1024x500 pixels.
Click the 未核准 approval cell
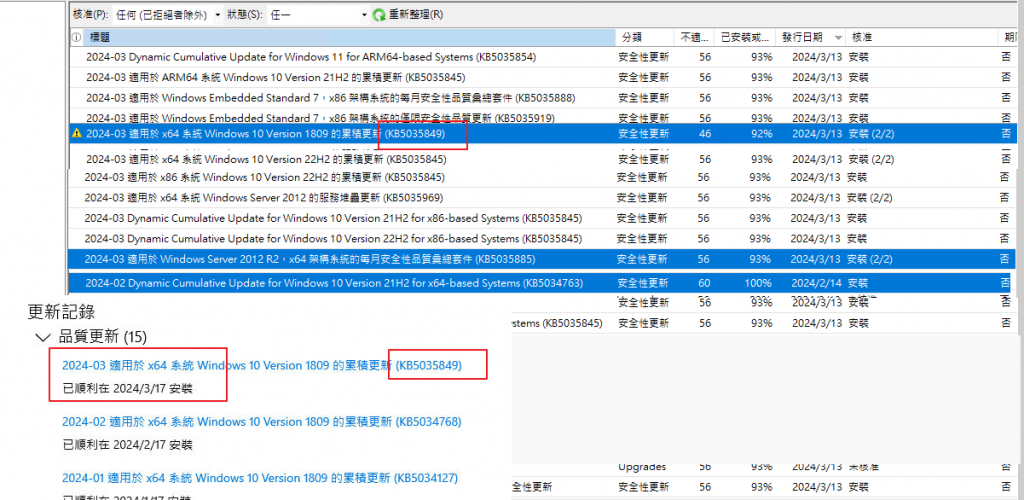[x=863, y=467]
